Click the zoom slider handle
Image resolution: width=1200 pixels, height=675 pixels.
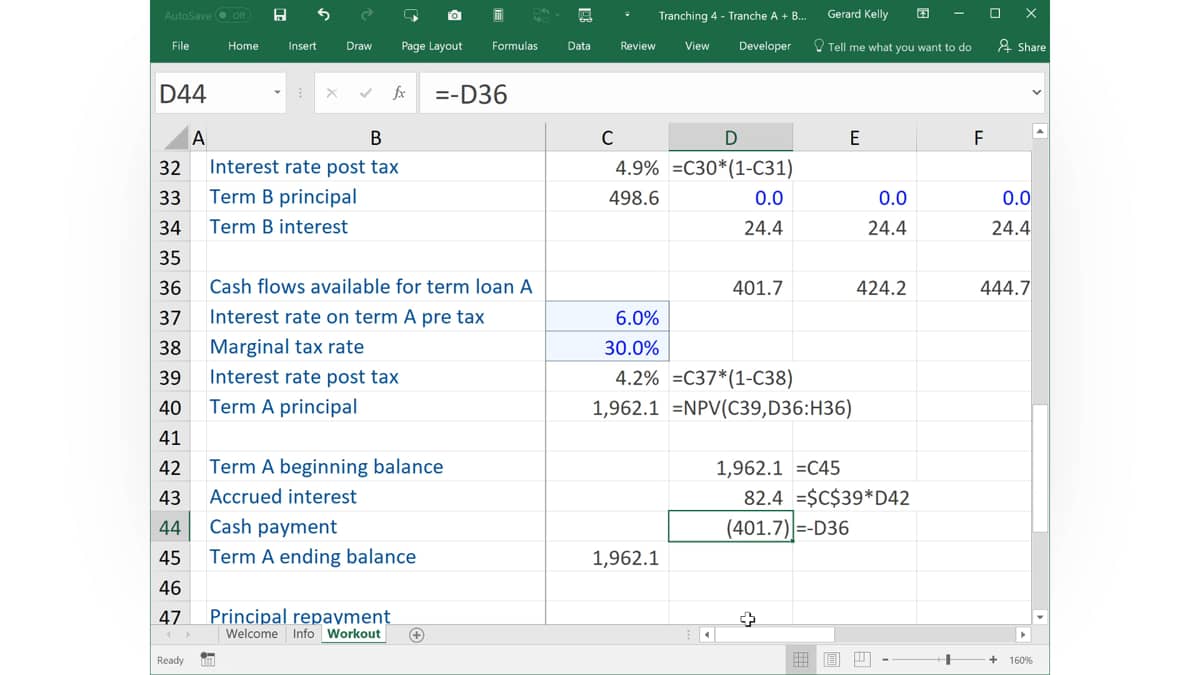coord(948,660)
